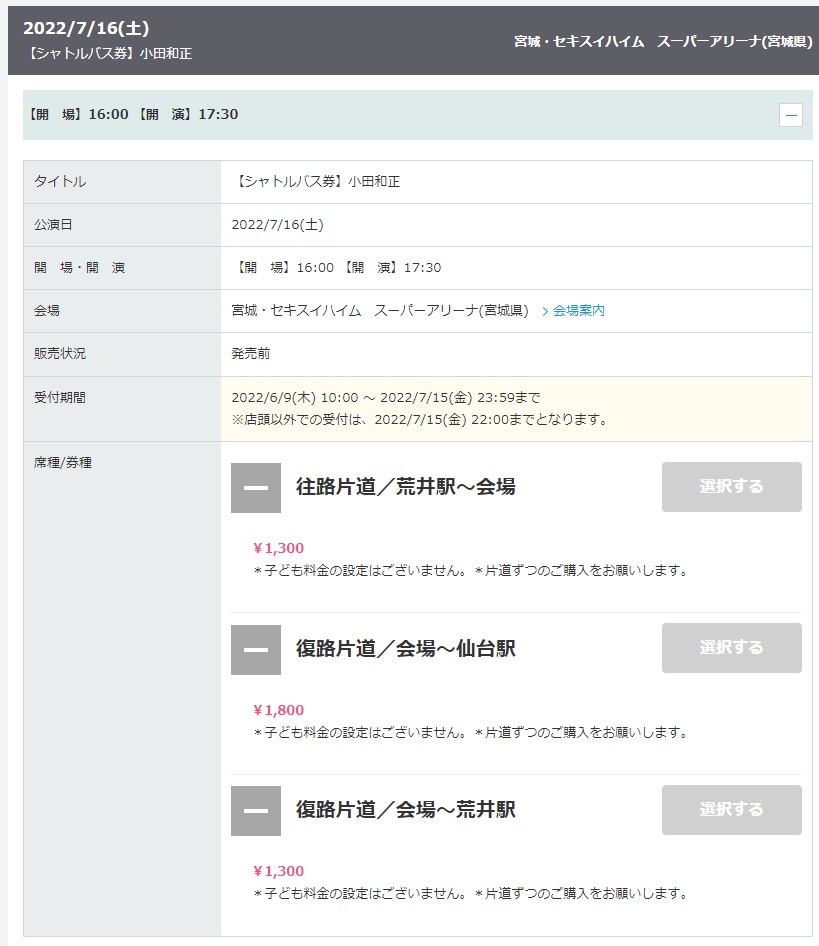Screen dimensions: 819x946
Task: Collapse the 開場 16:00 performance section
Action: pos(791,115)
